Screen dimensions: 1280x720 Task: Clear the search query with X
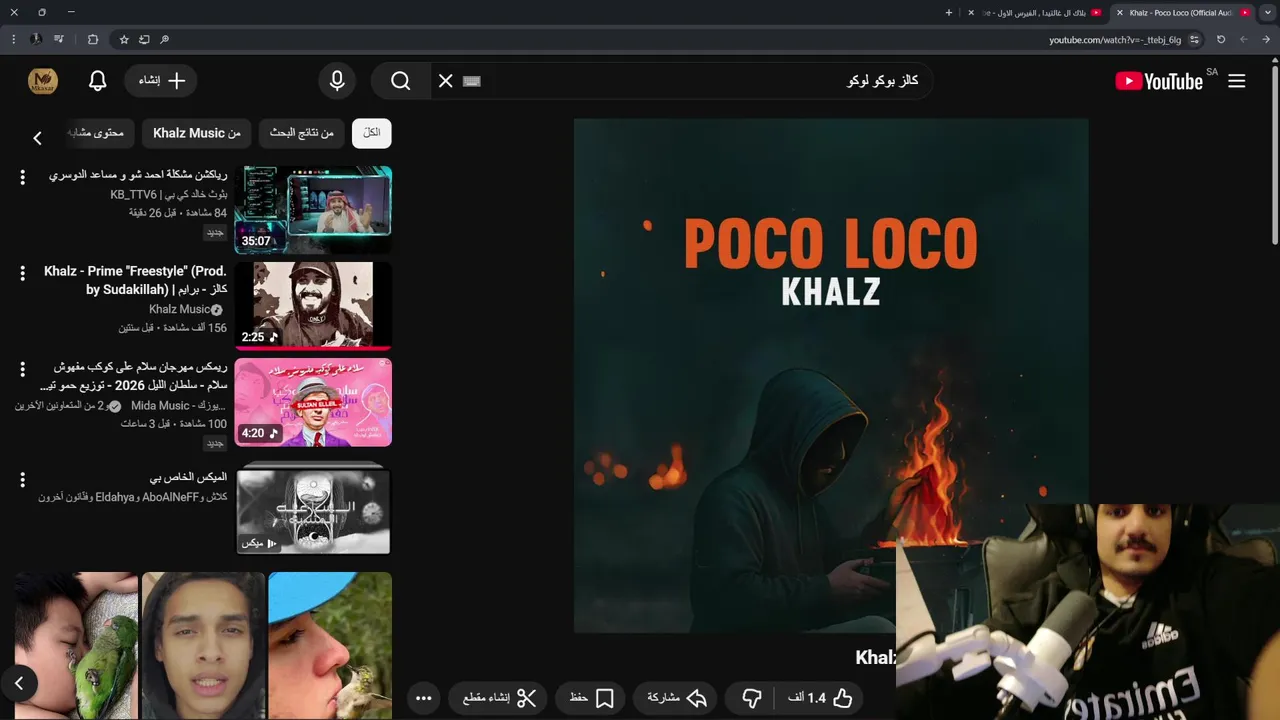pos(446,81)
